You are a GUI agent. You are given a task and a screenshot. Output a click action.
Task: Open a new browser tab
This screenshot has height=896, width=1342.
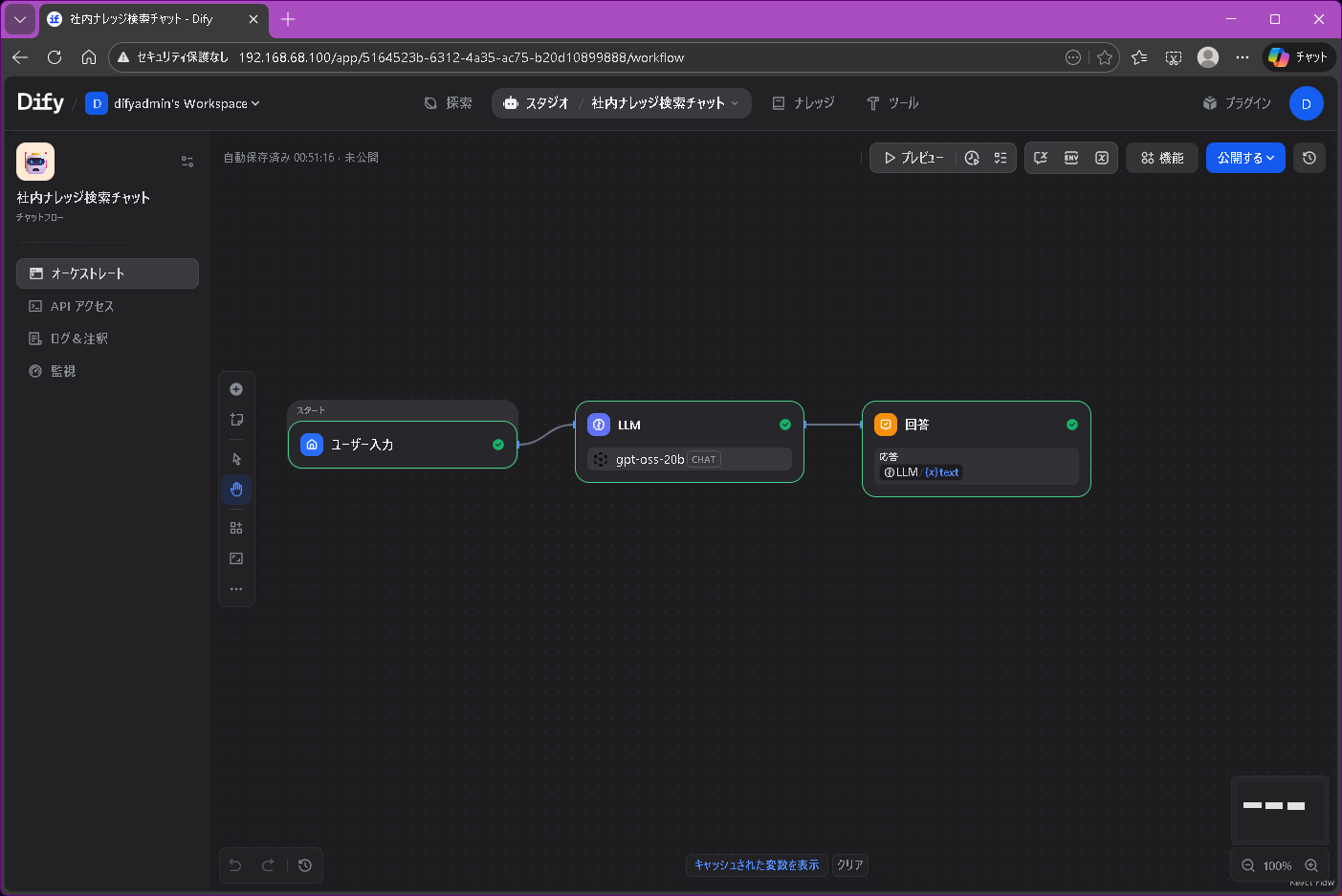coord(288,19)
